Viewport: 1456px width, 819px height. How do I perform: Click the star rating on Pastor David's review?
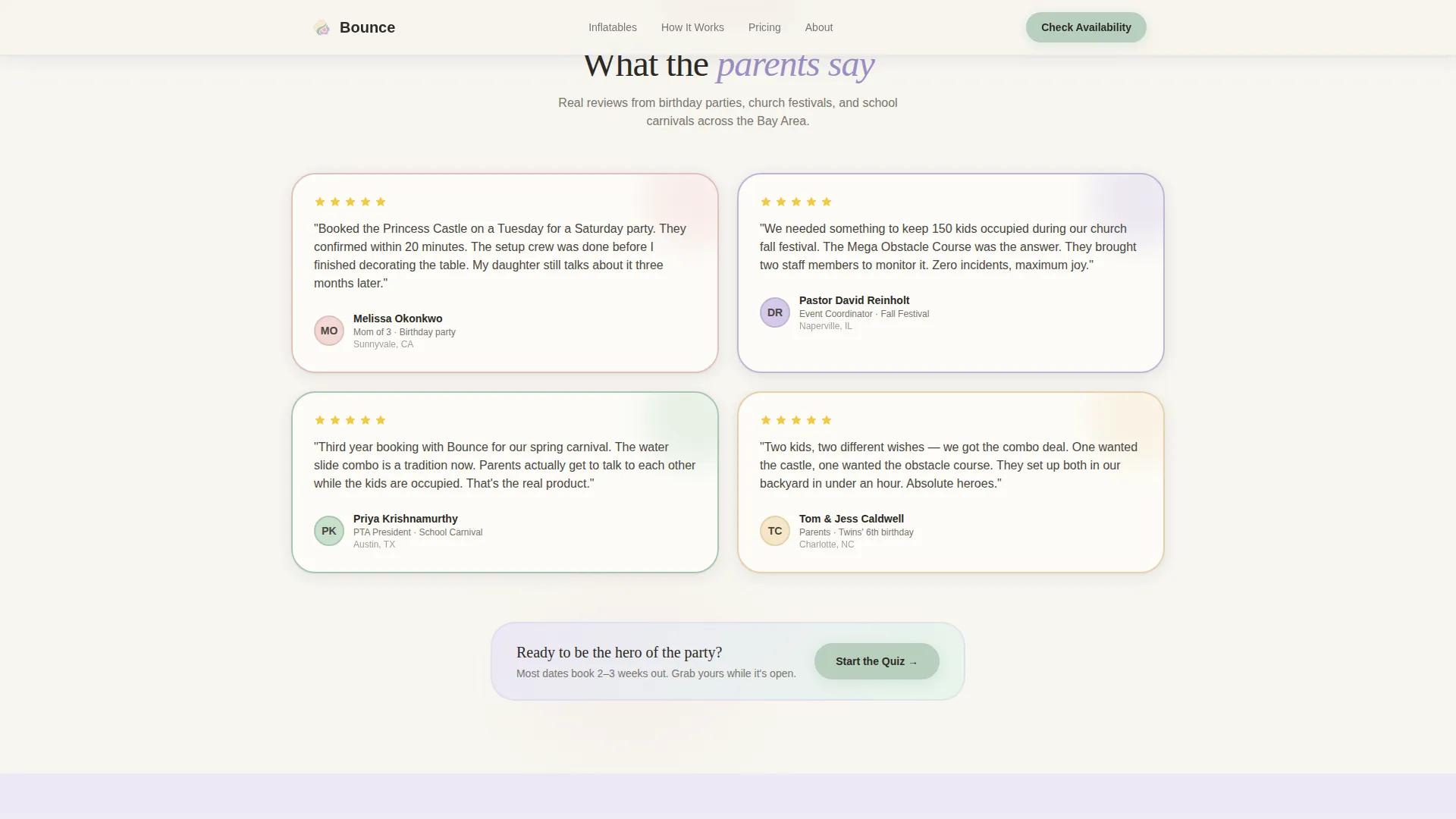(x=796, y=202)
